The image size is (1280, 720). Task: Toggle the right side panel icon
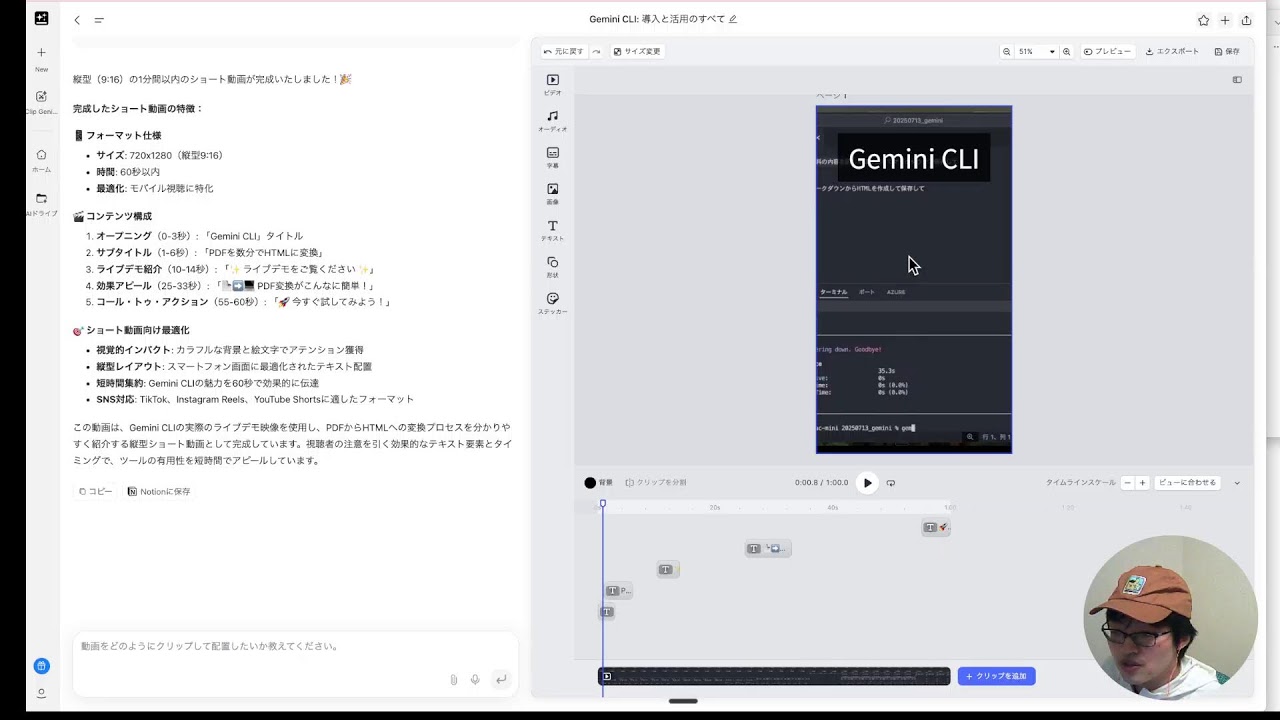coord(1237,80)
